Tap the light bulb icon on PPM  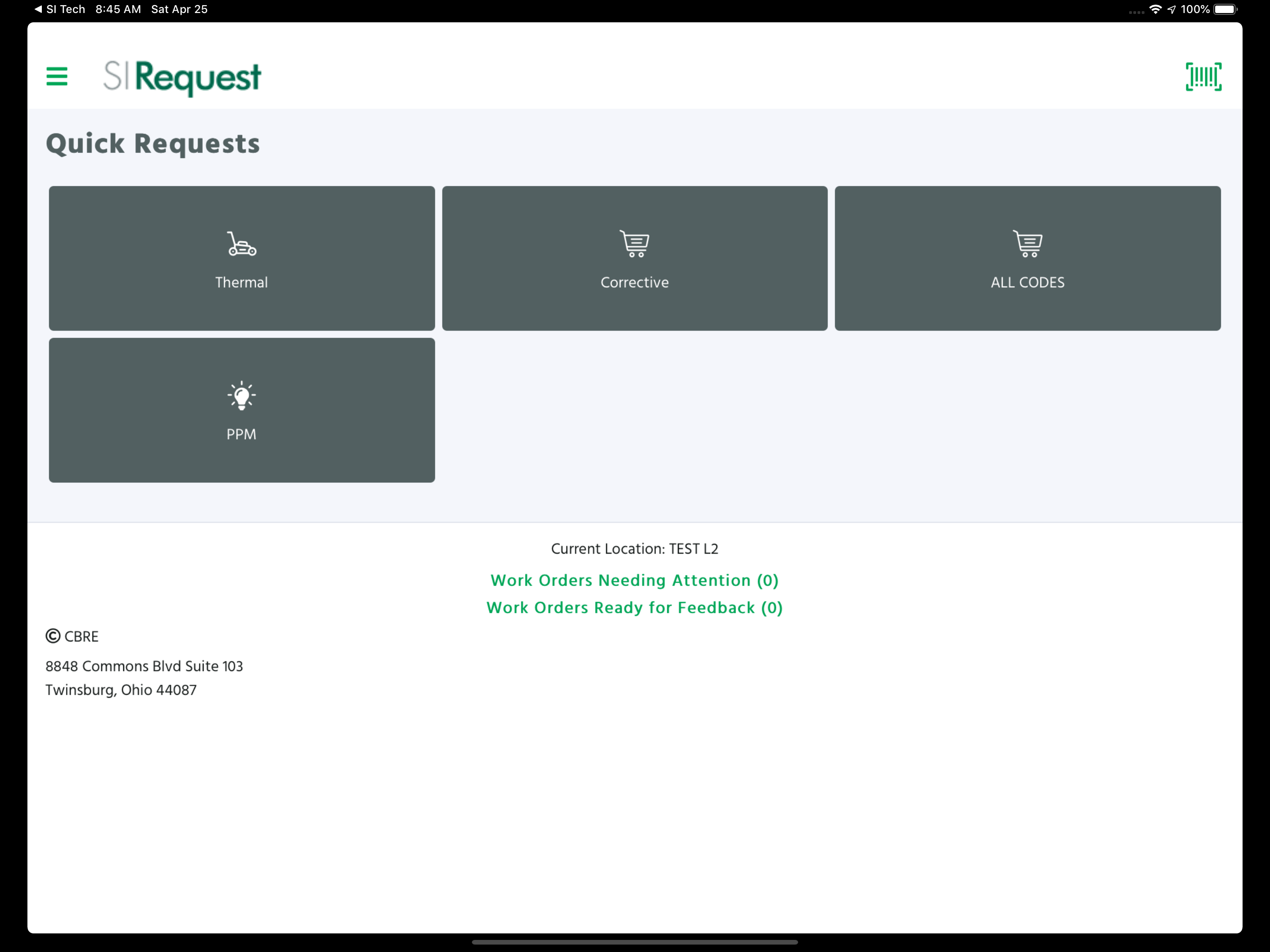242,396
